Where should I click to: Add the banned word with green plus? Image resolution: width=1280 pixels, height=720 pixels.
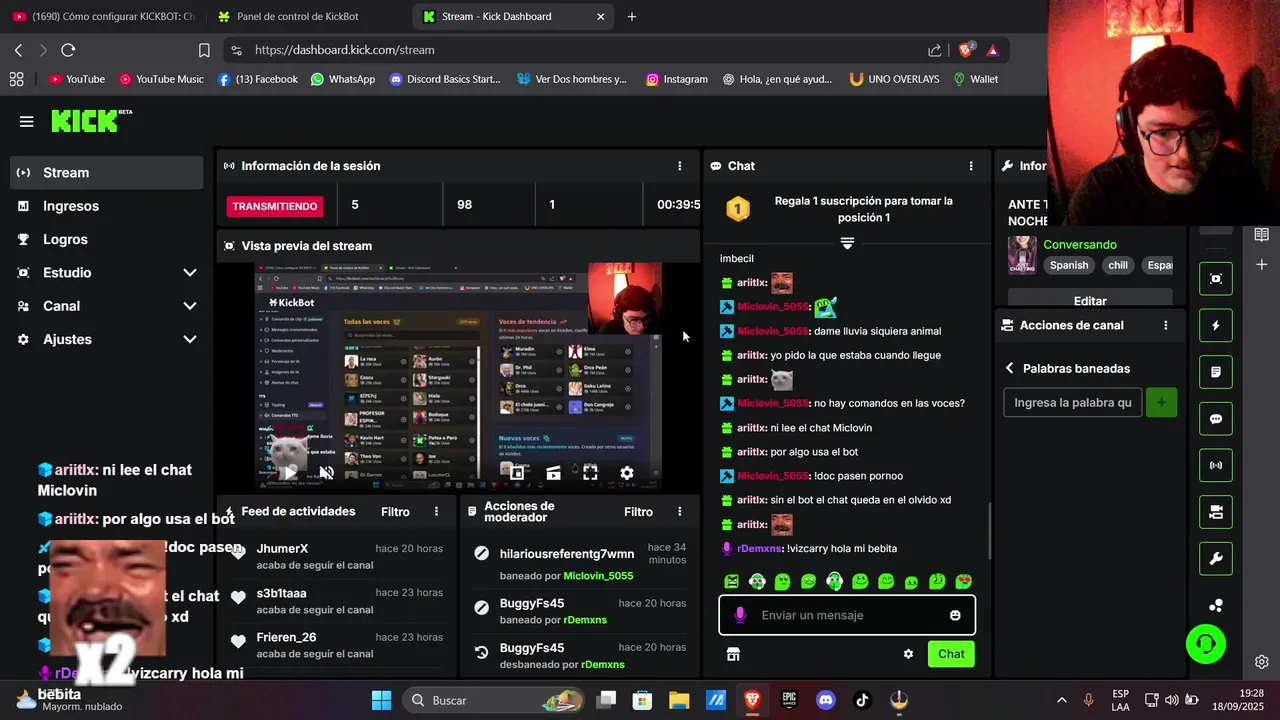(1161, 403)
